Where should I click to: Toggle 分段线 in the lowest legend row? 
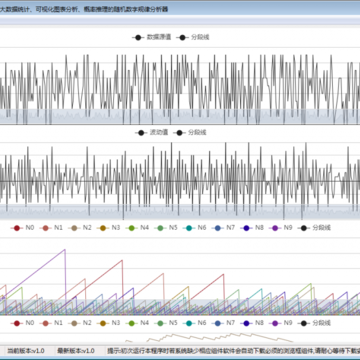[314, 323]
